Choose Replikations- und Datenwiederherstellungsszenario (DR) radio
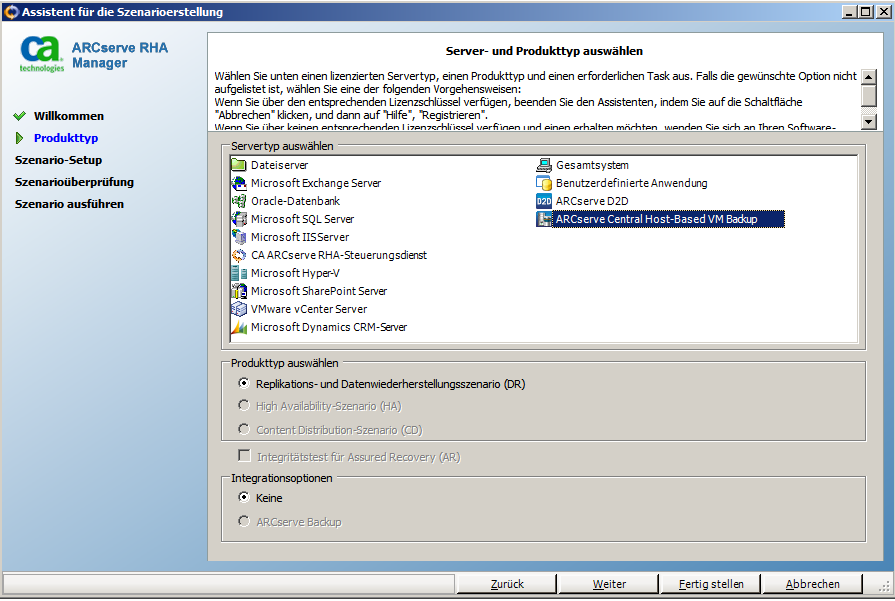 [244, 384]
